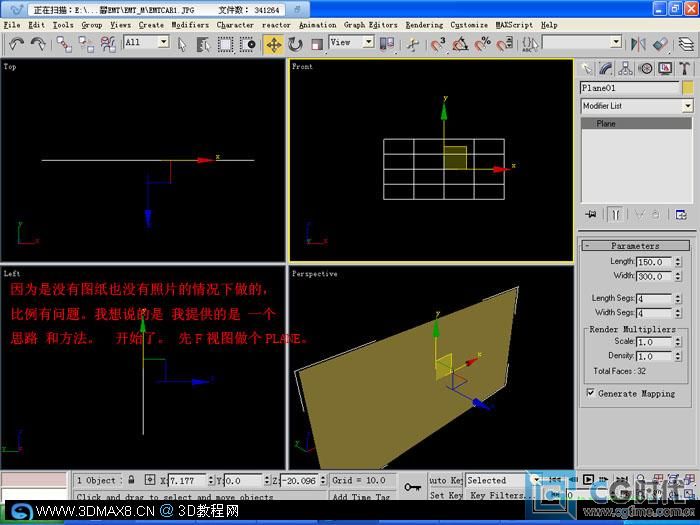The image size is (700, 525).
Task: Toggle Show End Result button
Action: 615,215
